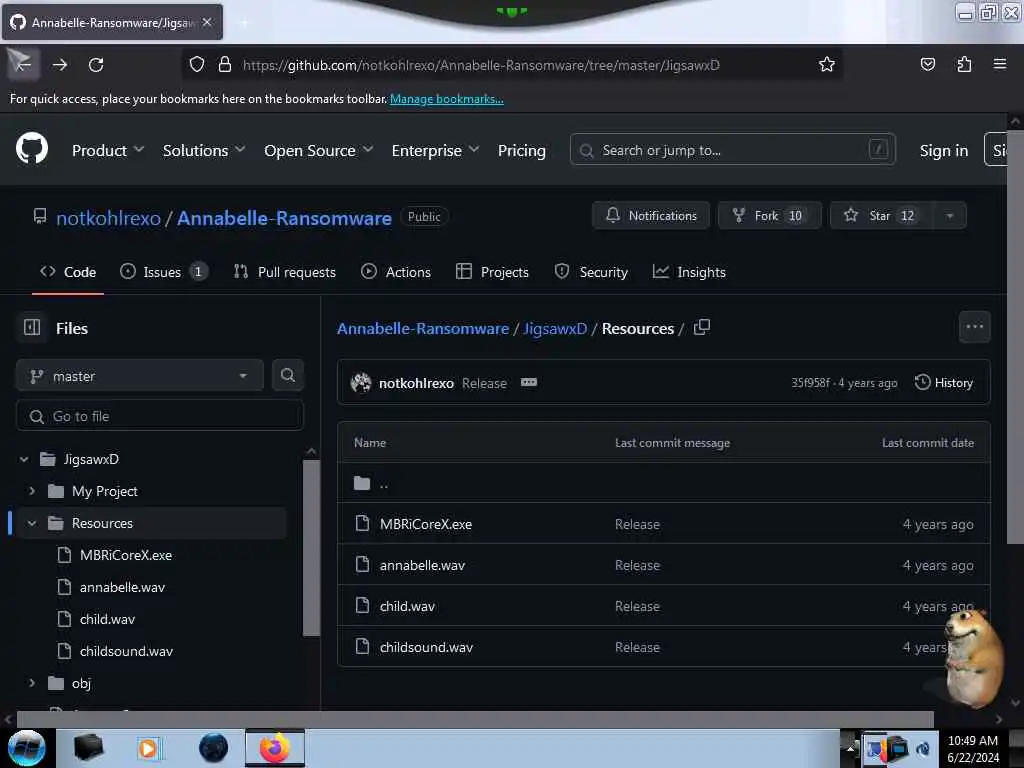Click Sign in
Screen dimensions: 1024x768
[x=944, y=150]
